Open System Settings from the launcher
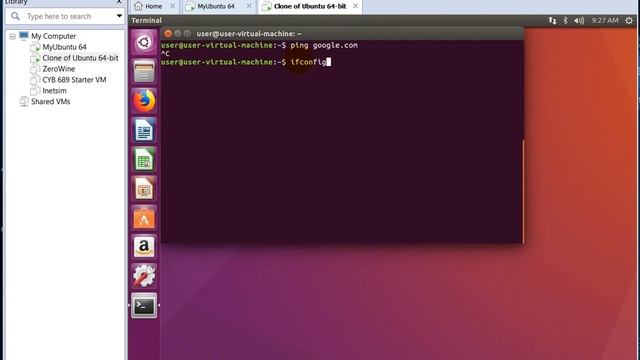 pyautogui.click(x=144, y=276)
